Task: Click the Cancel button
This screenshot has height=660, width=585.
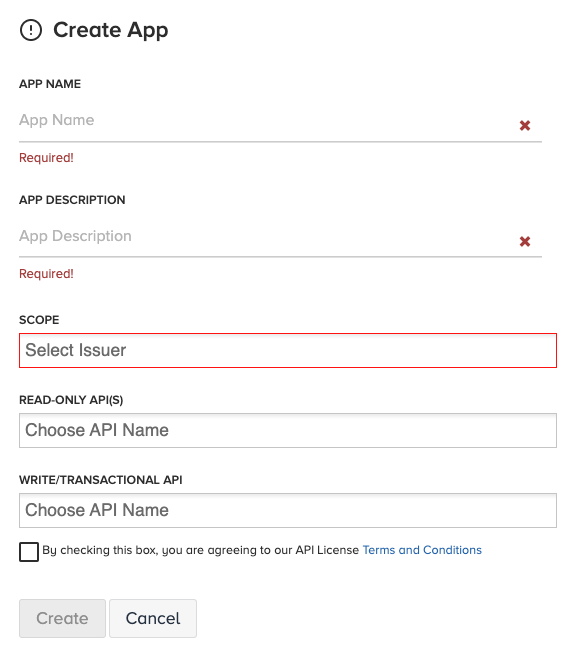Action: coord(153,618)
